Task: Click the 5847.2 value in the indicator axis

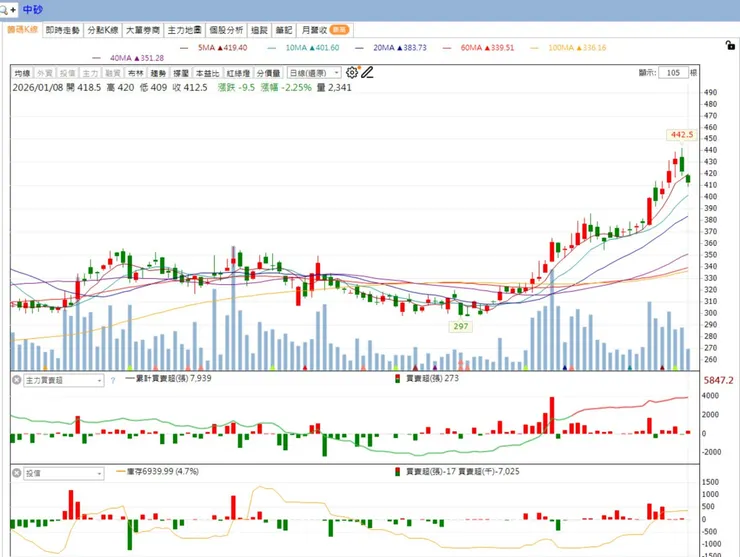Action: pos(718,380)
